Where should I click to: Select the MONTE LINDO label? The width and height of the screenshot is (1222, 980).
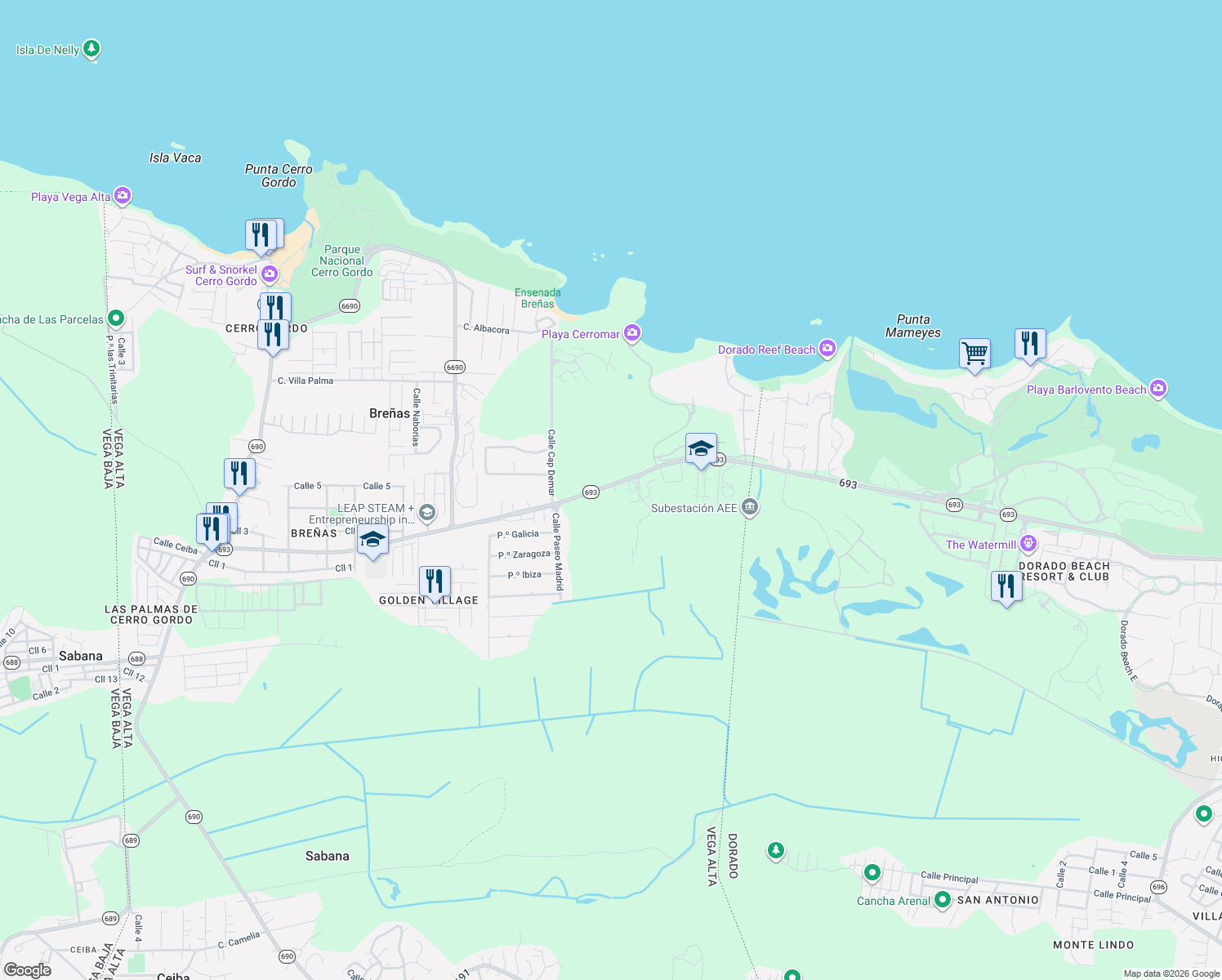coord(1094,945)
